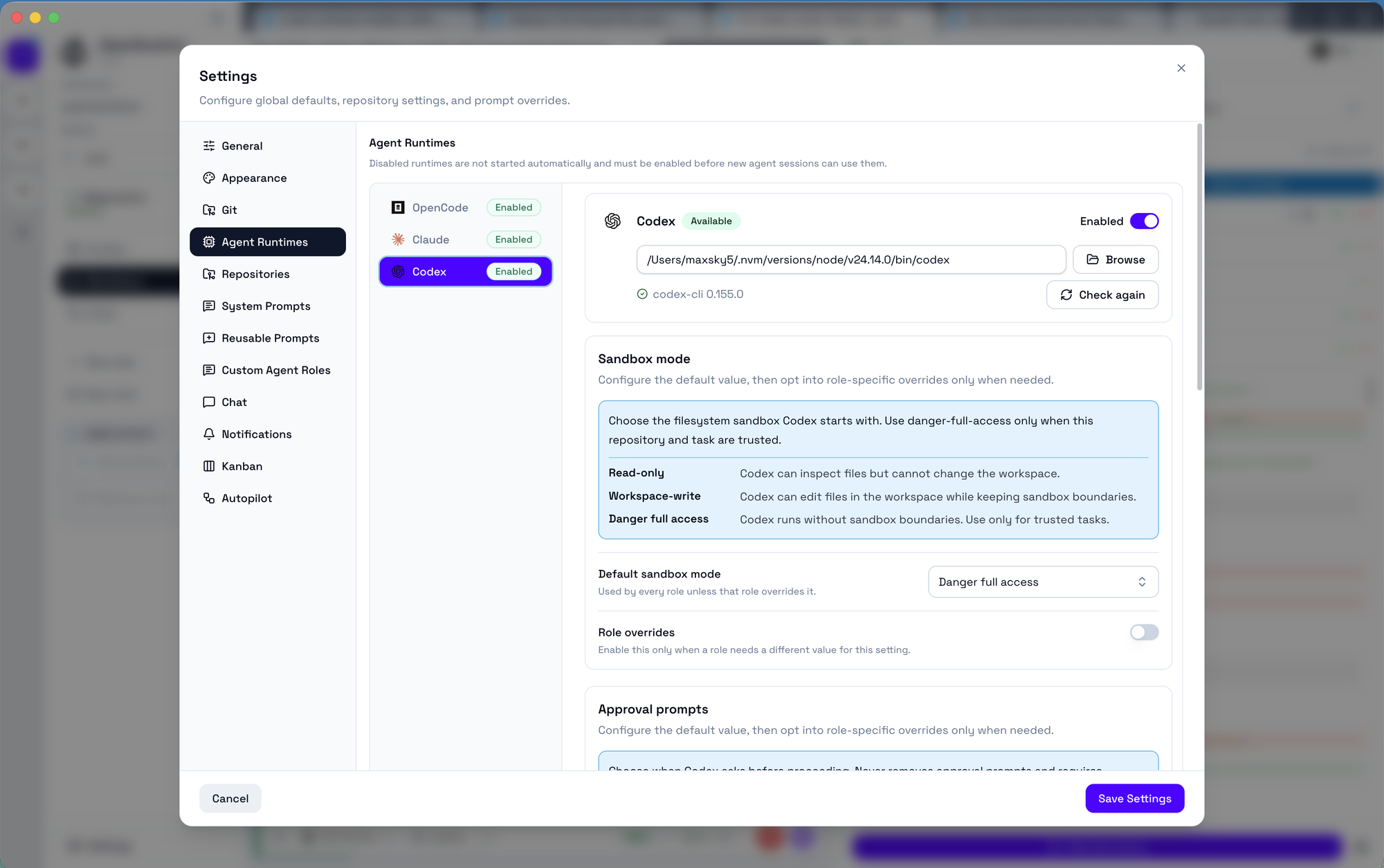1384x868 pixels.
Task: Open the Default sandbox mode dropdown
Action: (x=1043, y=582)
